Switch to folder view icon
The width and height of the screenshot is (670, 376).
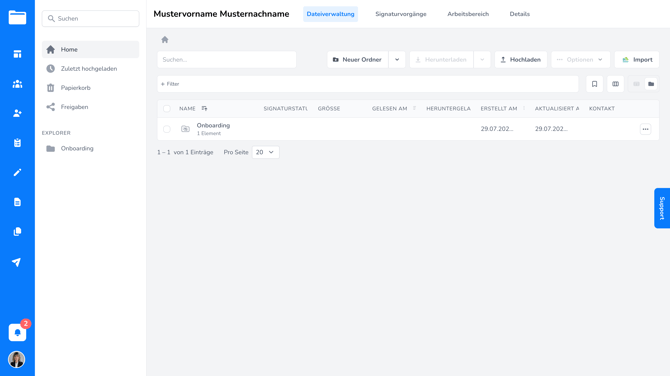coord(651,84)
